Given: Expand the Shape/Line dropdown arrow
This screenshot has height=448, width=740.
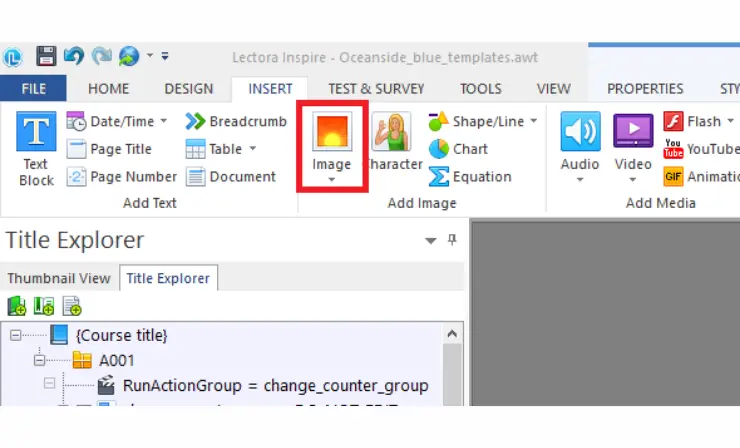Looking at the screenshot, I should coord(534,121).
